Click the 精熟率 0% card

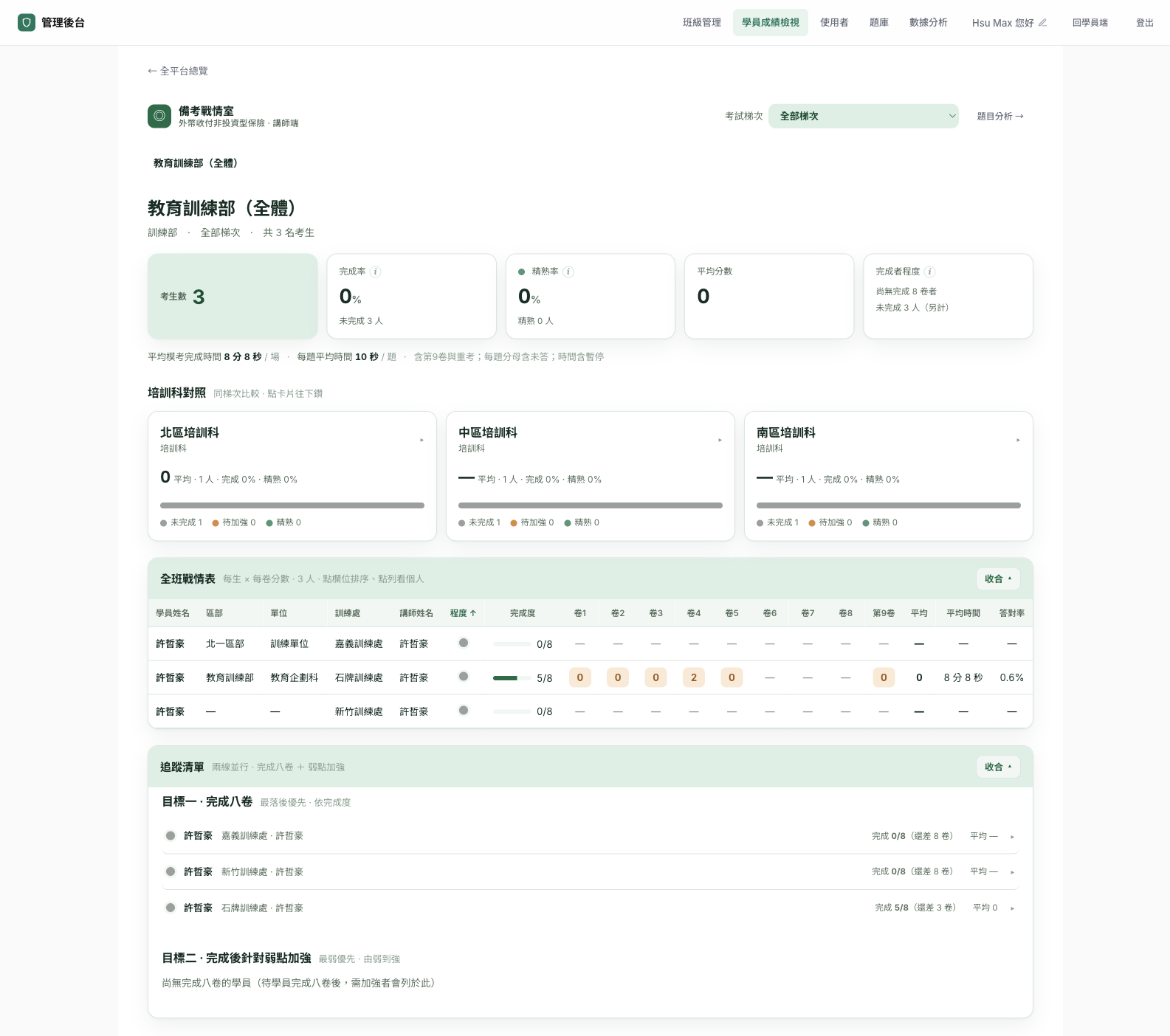[591, 296]
